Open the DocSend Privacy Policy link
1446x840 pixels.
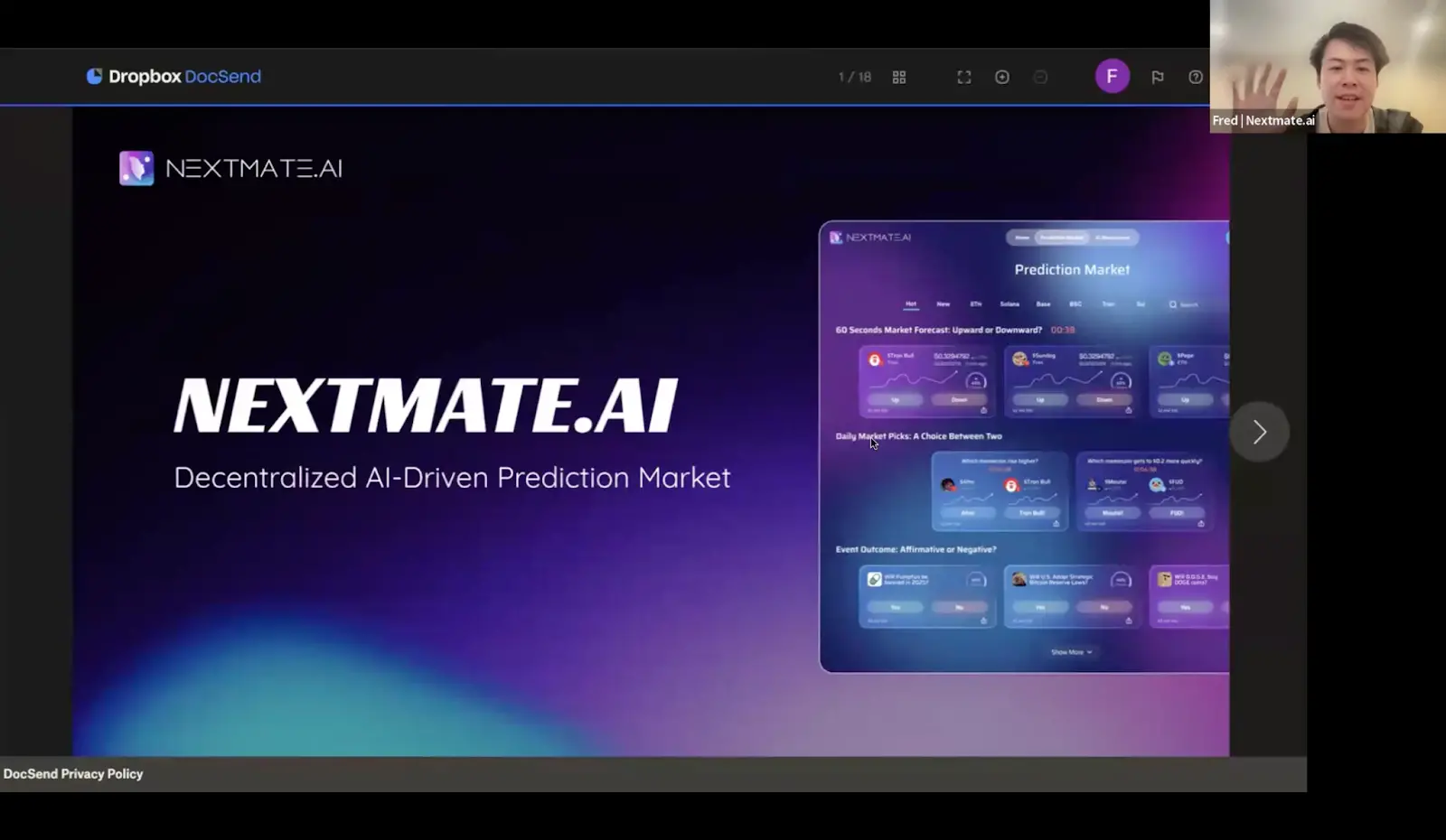(73, 774)
